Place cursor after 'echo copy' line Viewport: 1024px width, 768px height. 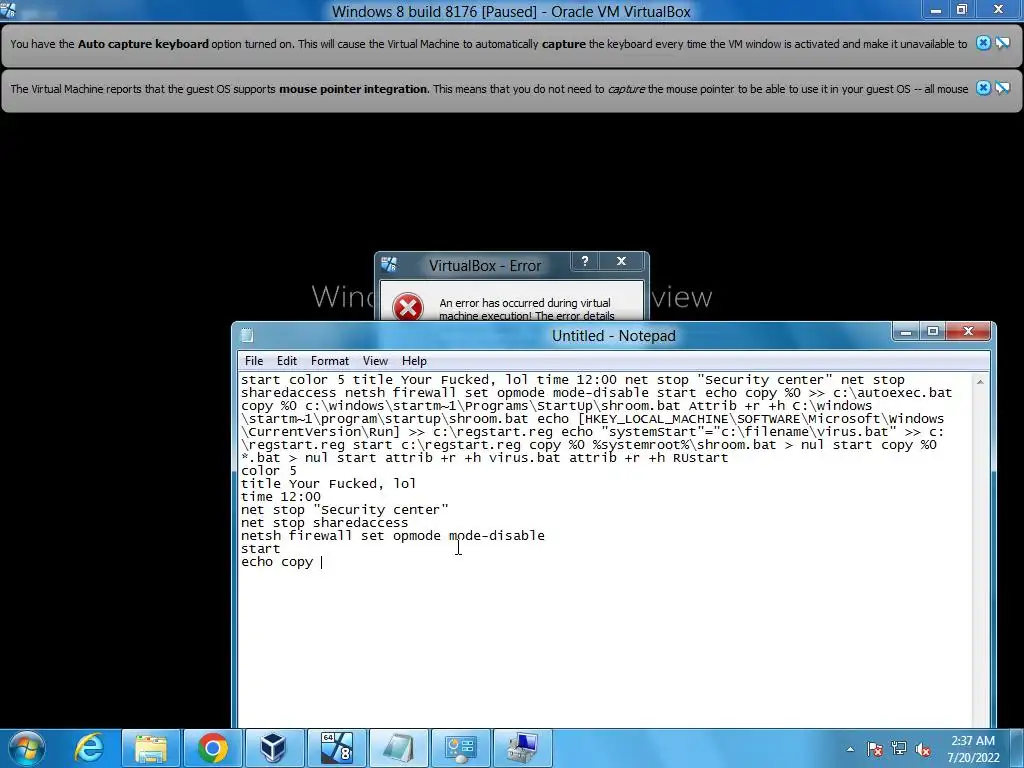pyautogui.click(x=322, y=562)
